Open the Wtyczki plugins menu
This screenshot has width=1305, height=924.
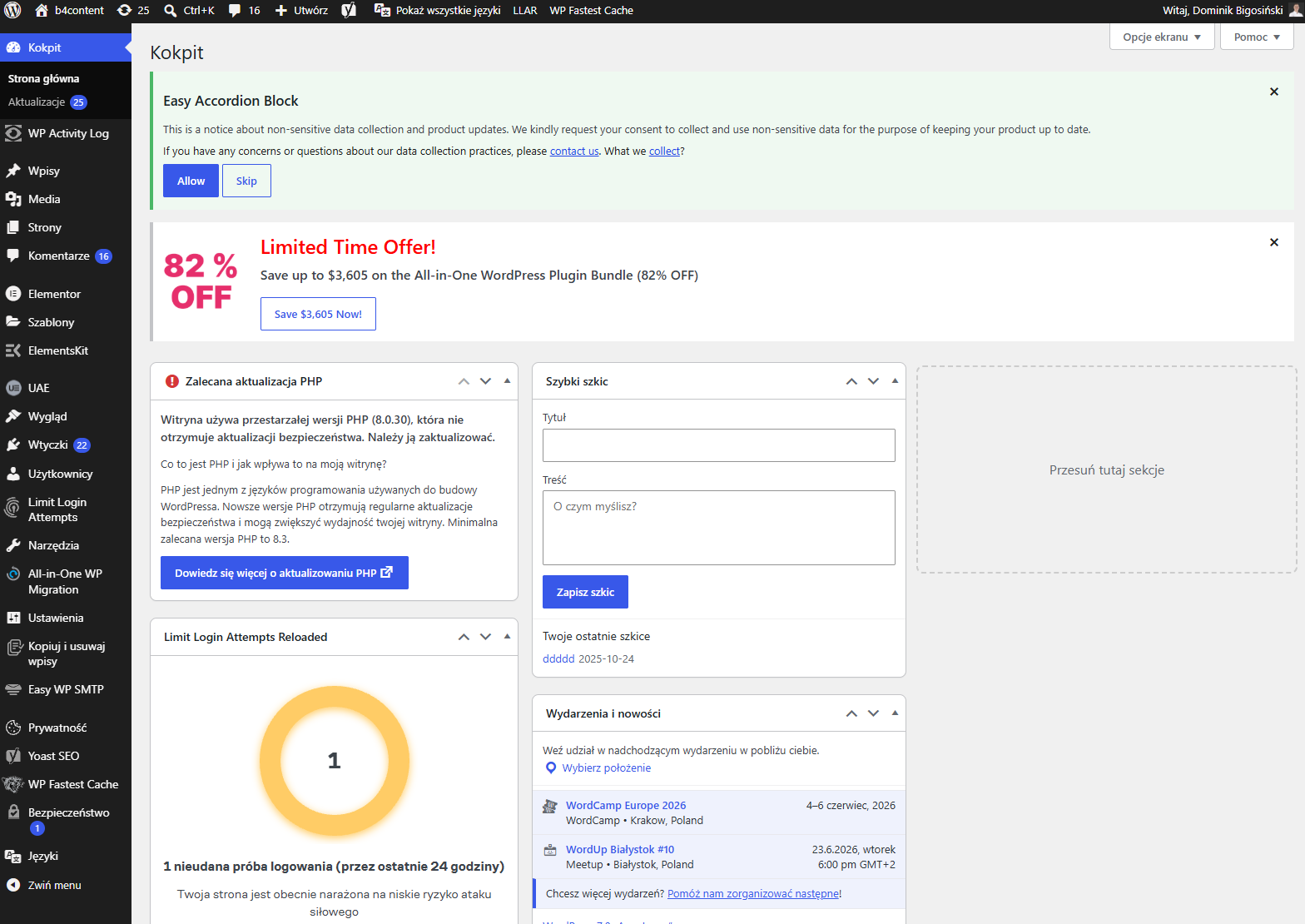pyautogui.click(x=66, y=445)
